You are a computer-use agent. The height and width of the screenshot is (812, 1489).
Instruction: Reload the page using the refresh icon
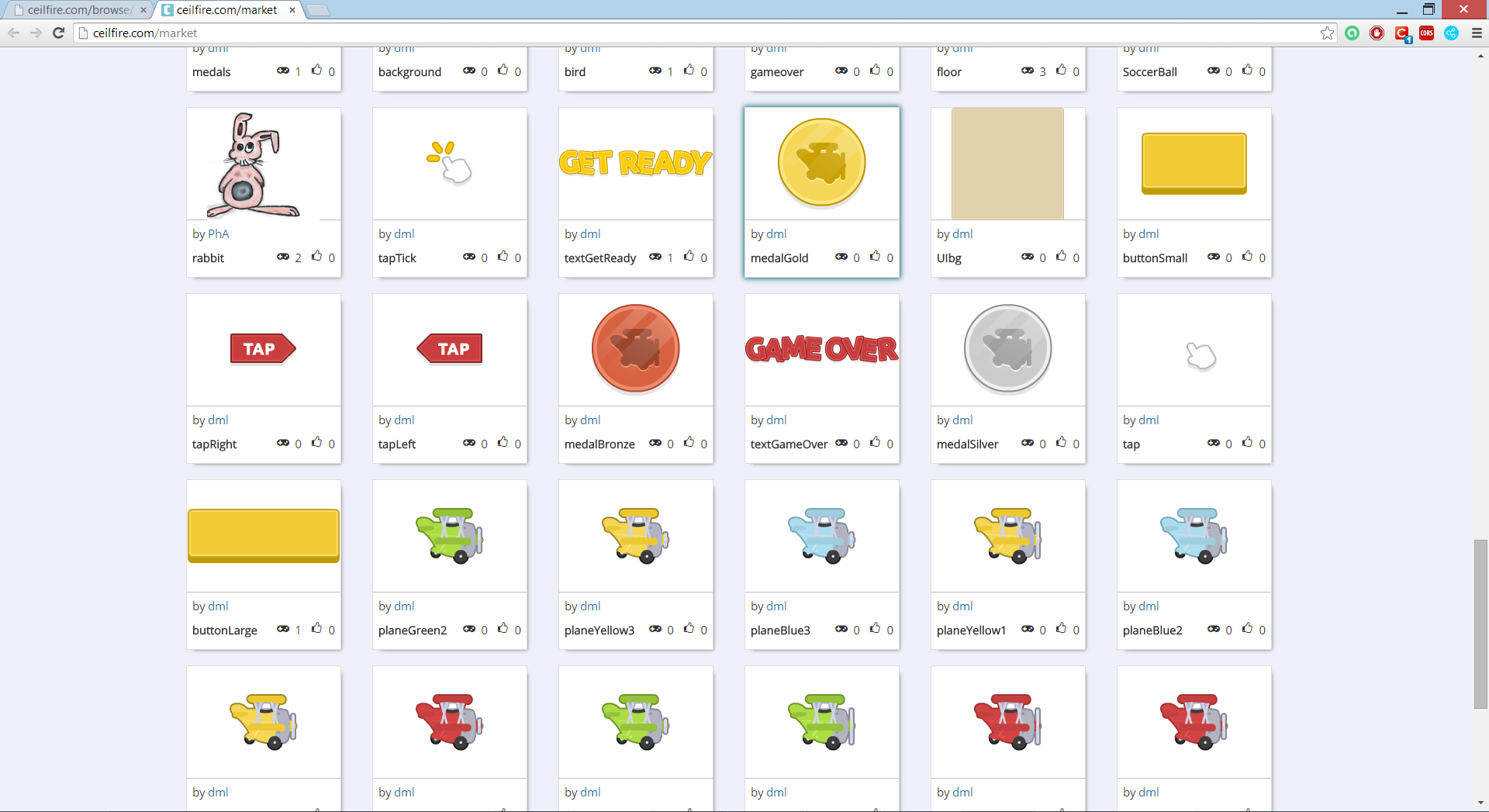[58, 33]
